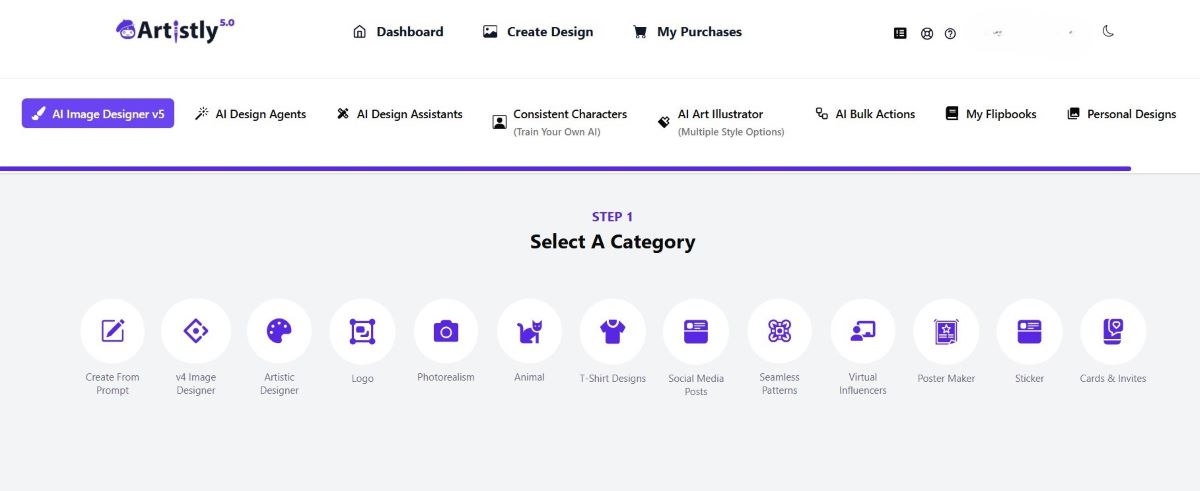Open the Social Media Posts category
Viewport: 1200px width, 491px height.
pos(696,331)
